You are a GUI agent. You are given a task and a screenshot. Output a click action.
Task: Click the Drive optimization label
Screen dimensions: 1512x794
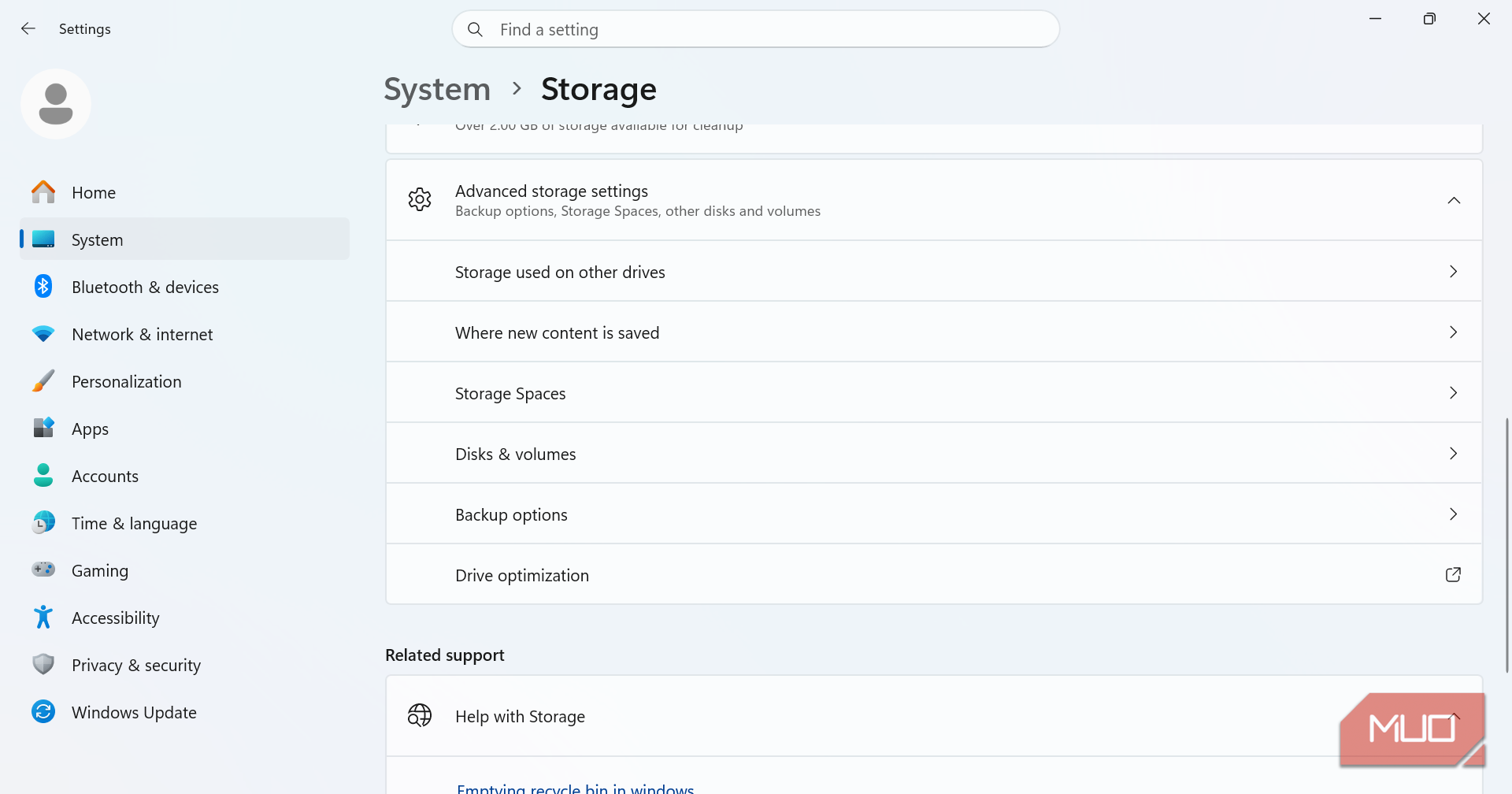522,576
